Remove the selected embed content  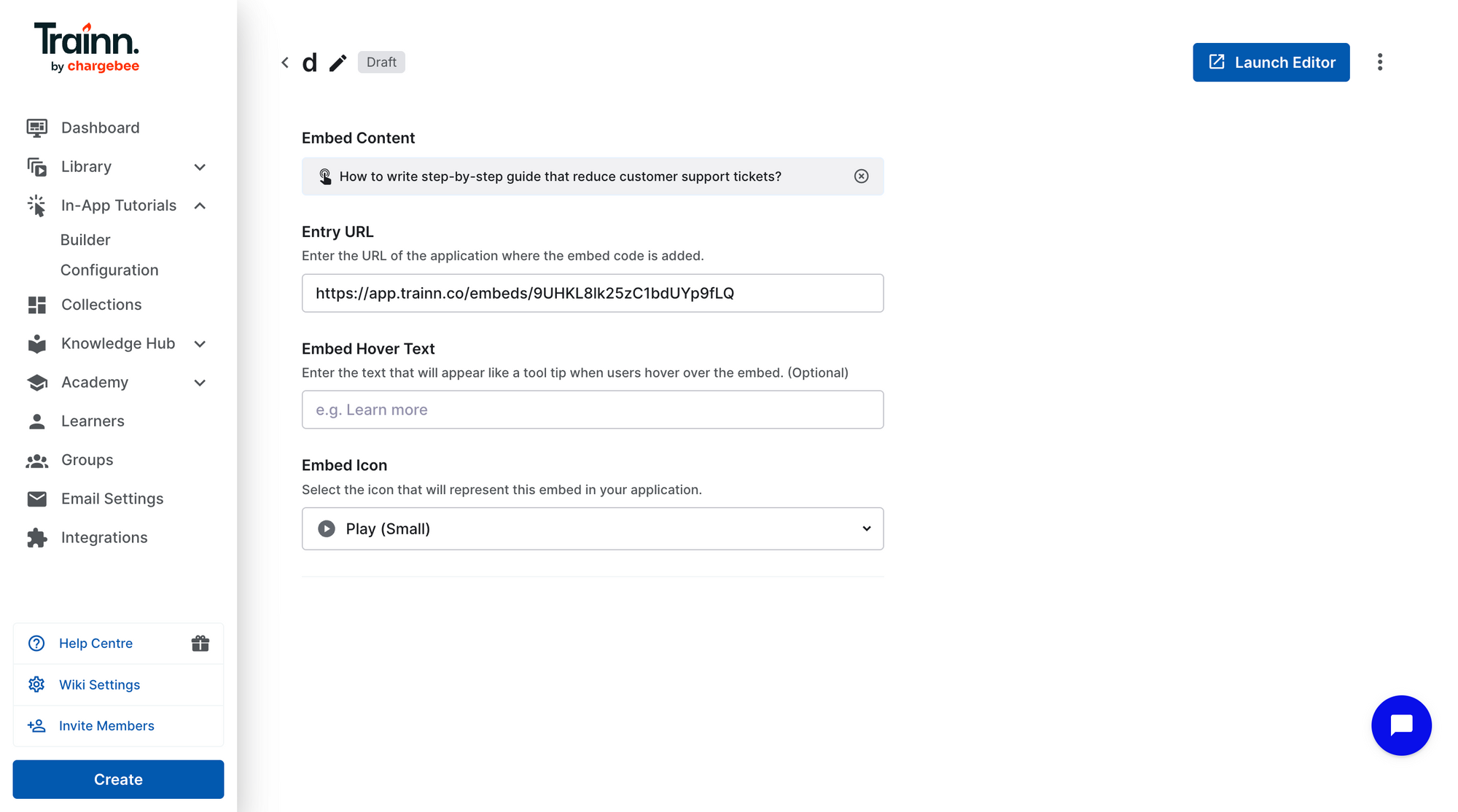click(862, 176)
